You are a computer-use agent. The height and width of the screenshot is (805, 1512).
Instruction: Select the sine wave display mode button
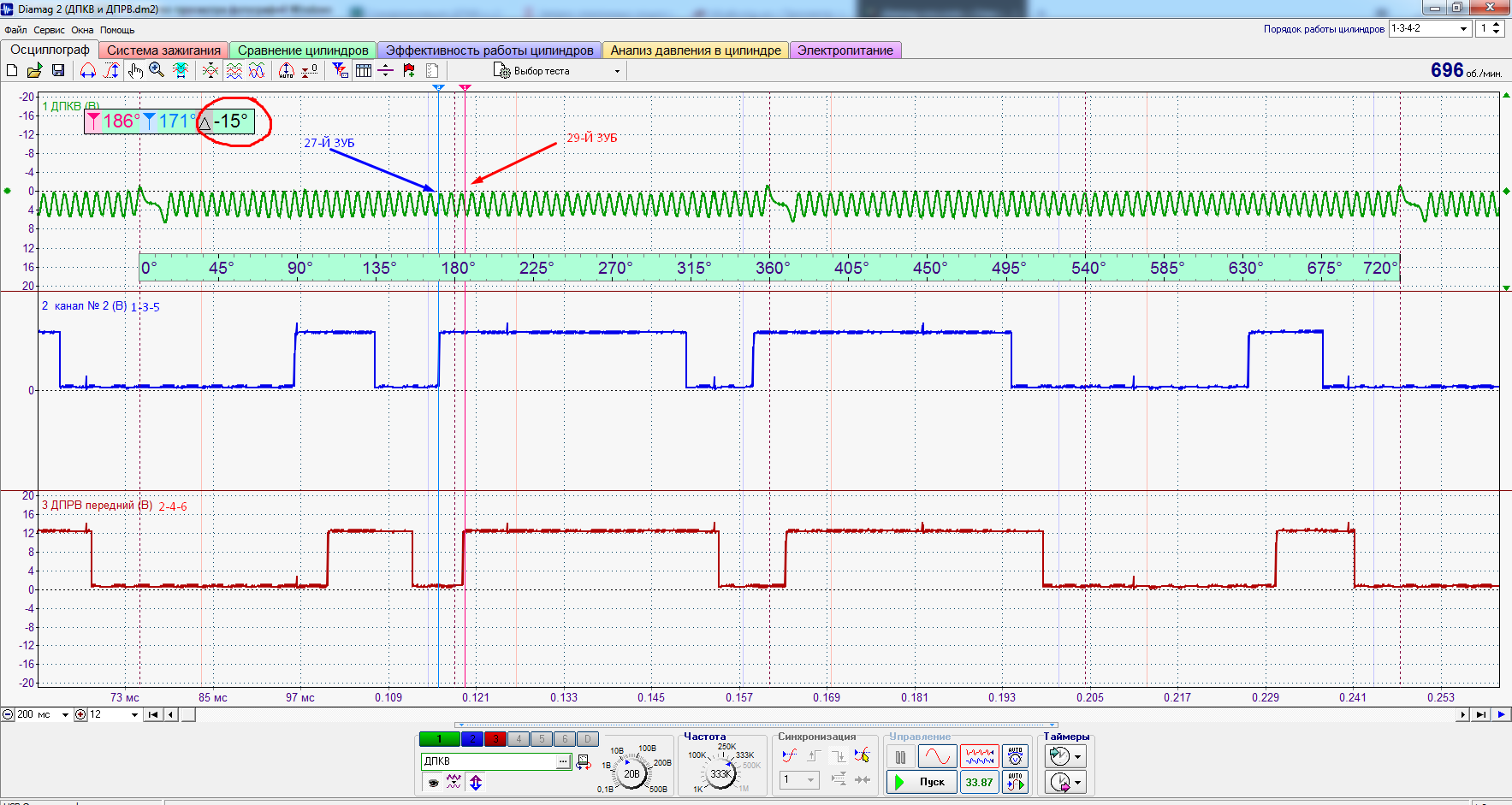point(937,757)
